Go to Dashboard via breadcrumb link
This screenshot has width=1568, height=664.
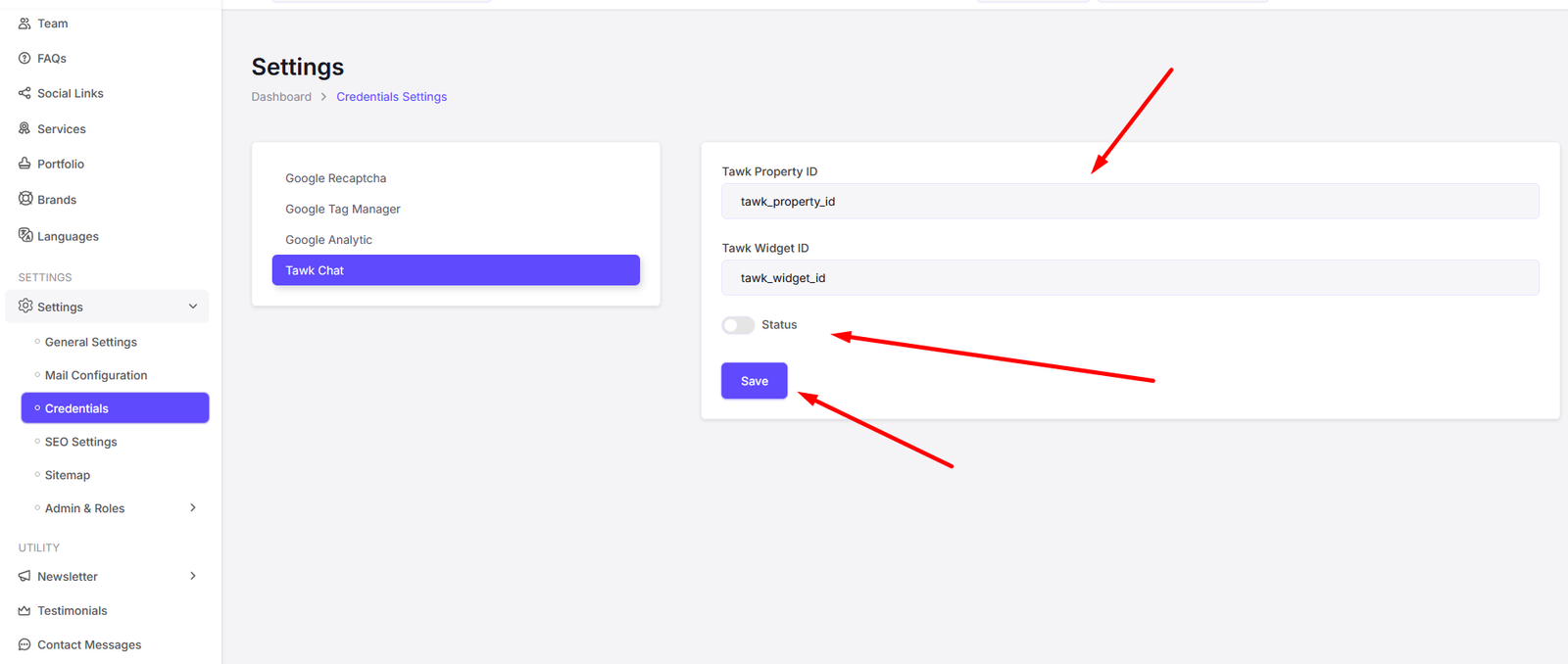[281, 97]
